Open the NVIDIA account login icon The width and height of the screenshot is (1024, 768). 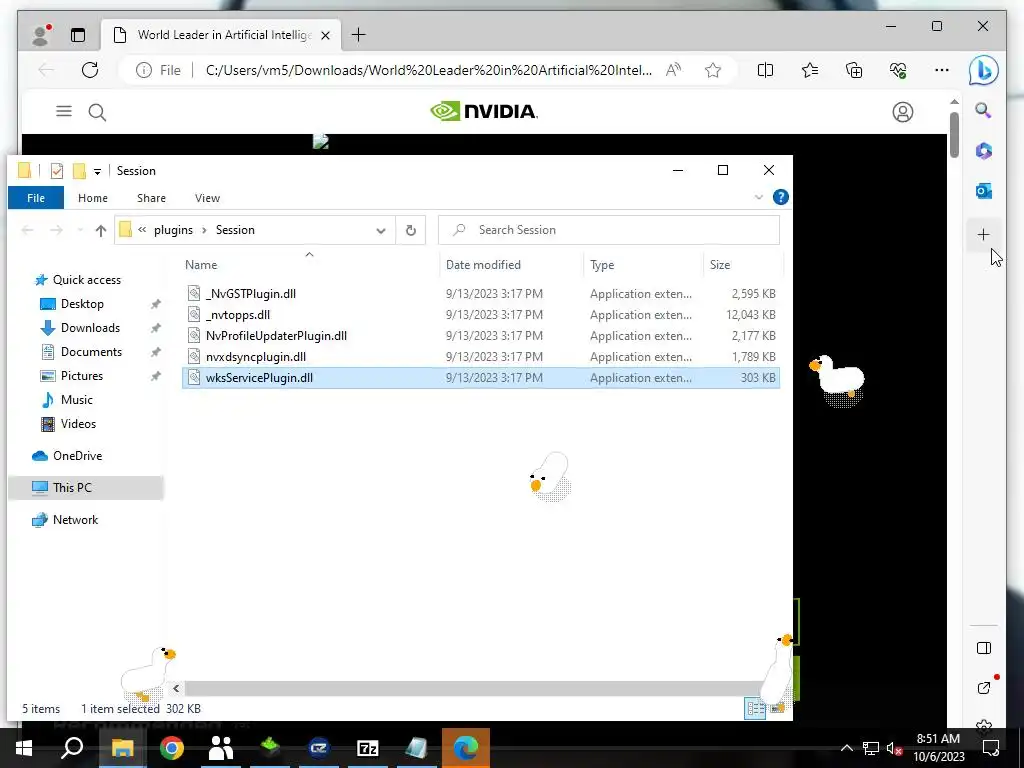[x=903, y=112]
